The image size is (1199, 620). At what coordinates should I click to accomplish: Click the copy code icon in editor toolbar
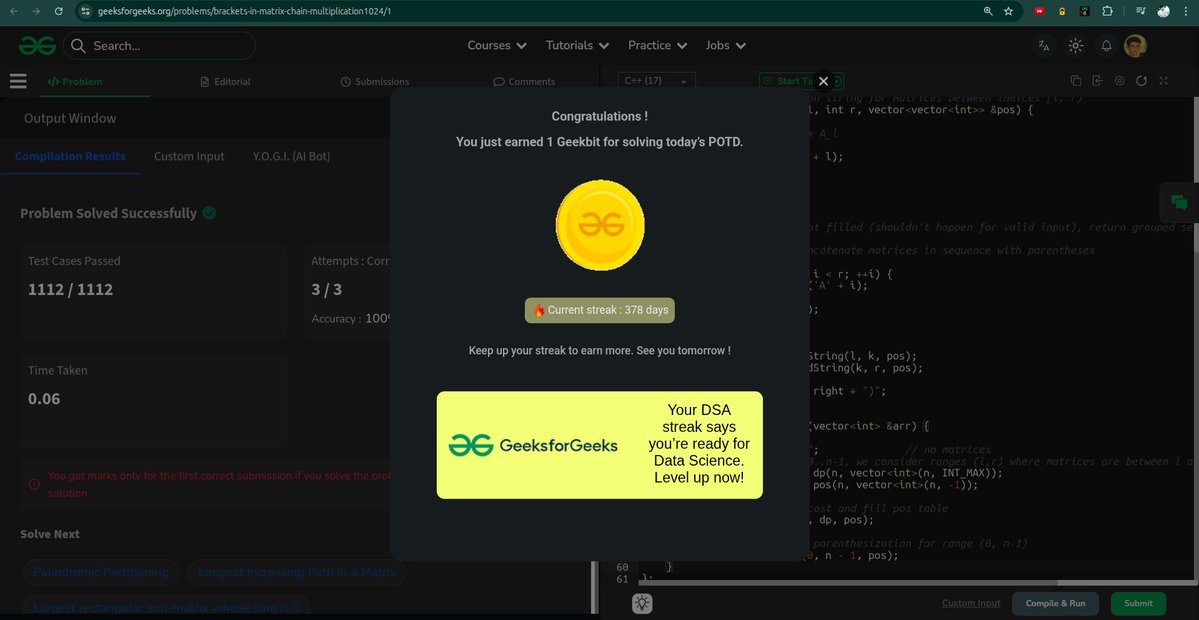coord(1075,80)
